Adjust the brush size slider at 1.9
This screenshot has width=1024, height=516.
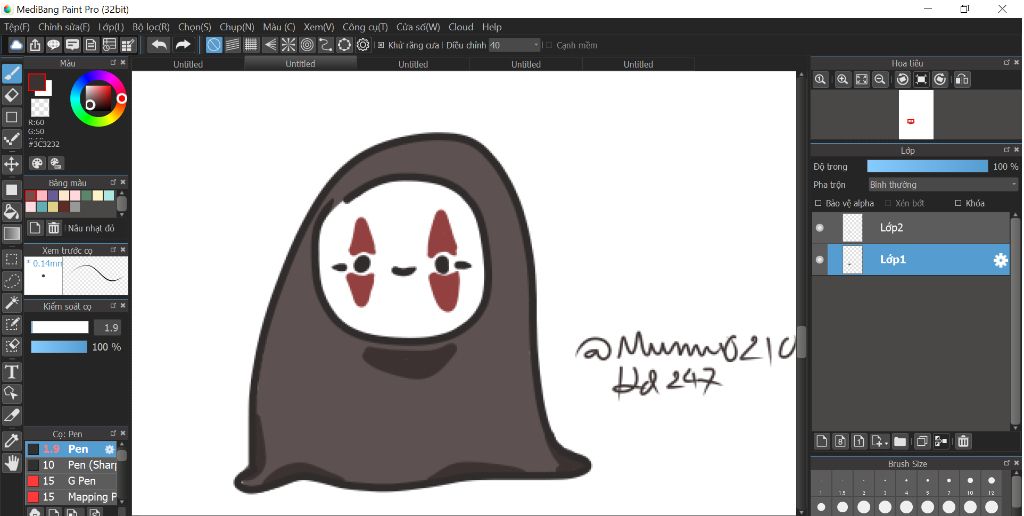59,327
